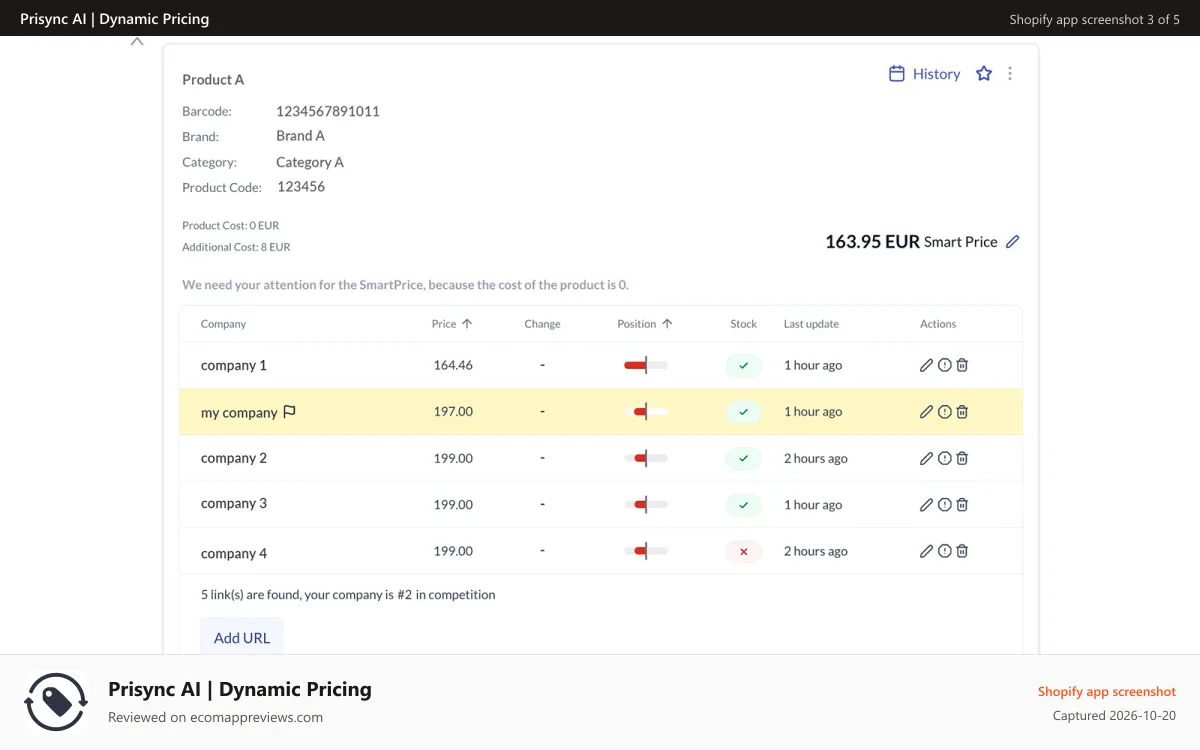The image size is (1200, 750).
Task: Click in-stock check badge for company 3
Action: pyautogui.click(x=743, y=505)
